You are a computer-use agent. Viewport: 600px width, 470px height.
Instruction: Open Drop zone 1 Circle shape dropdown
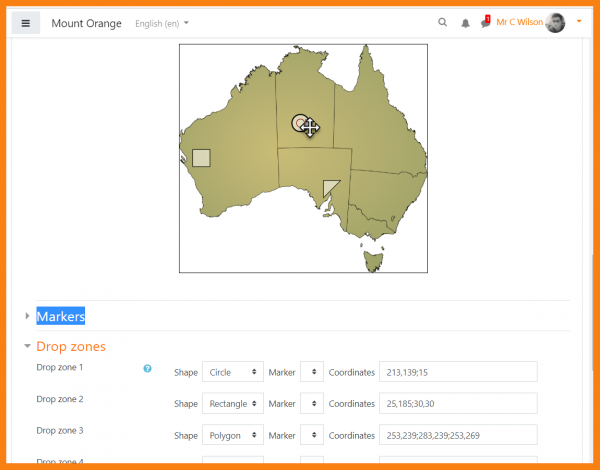[232, 372]
